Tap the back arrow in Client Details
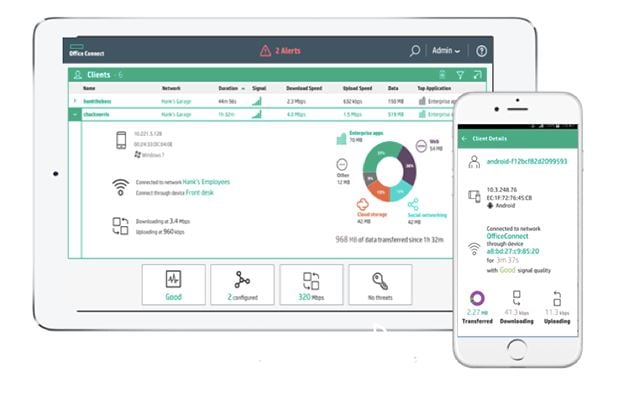 pyautogui.click(x=464, y=137)
